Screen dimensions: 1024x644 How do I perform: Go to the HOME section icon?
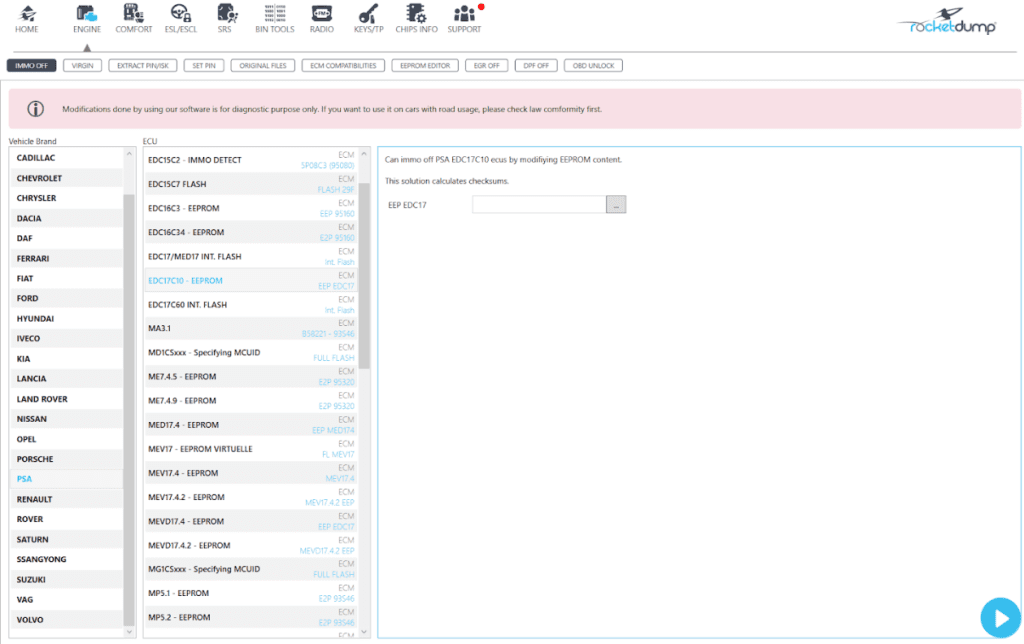(27, 19)
